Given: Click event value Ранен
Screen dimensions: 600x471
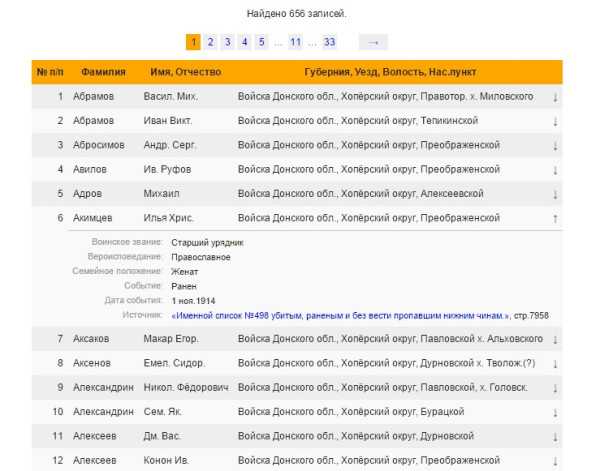Looking at the screenshot, I should coord(184,286).
